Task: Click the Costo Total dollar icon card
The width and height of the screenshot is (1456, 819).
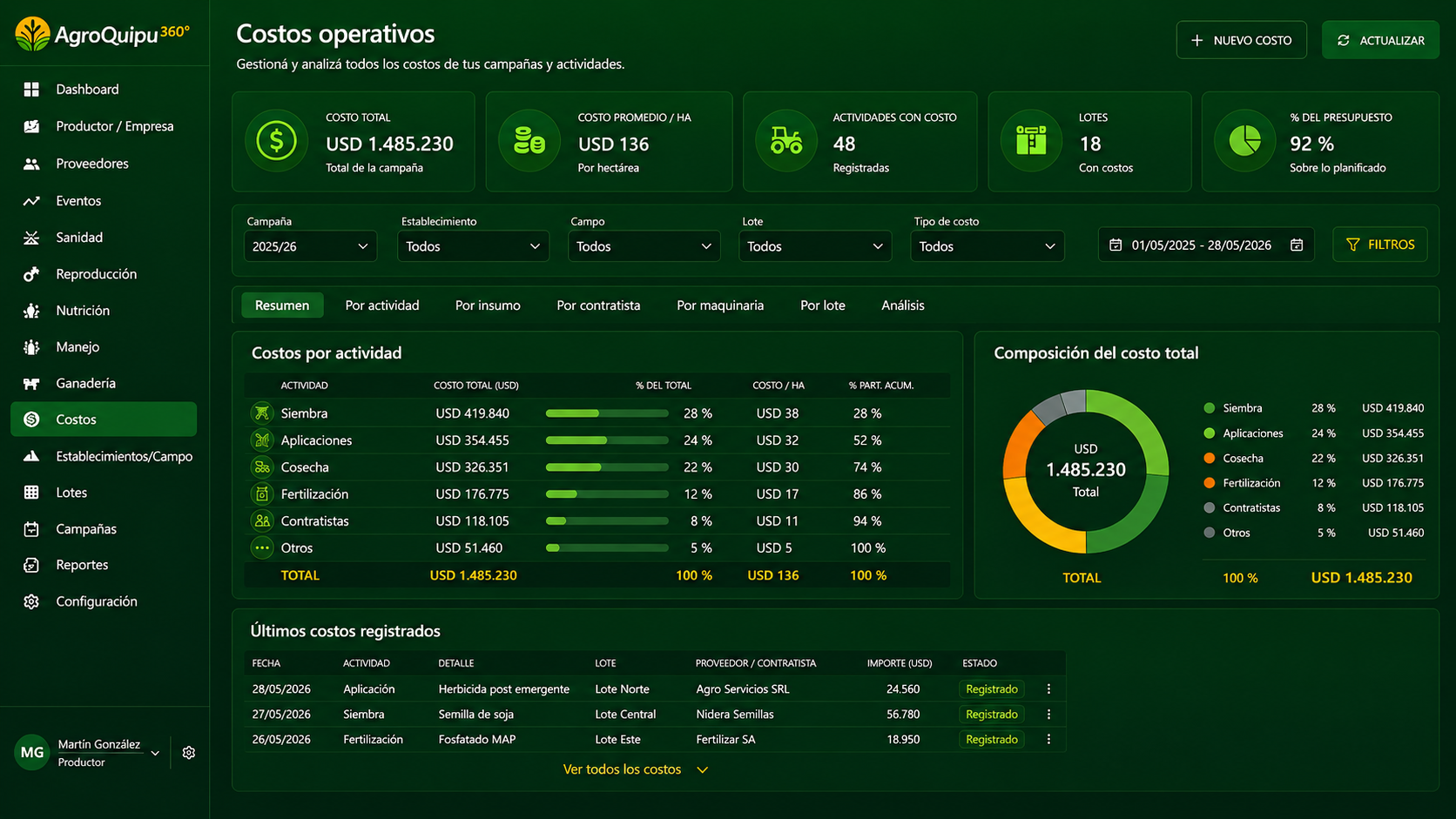Action: coord(276,141)
